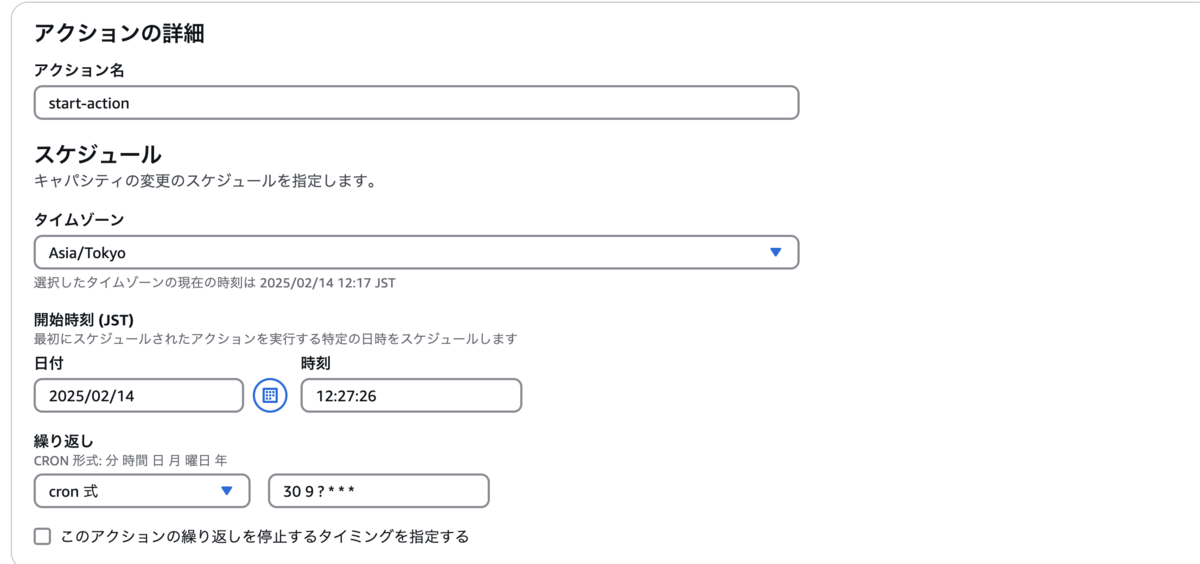Focus the 2025/02/14 date field
The height and width of the screenshot is (564, 1200).
coord(139,395)
